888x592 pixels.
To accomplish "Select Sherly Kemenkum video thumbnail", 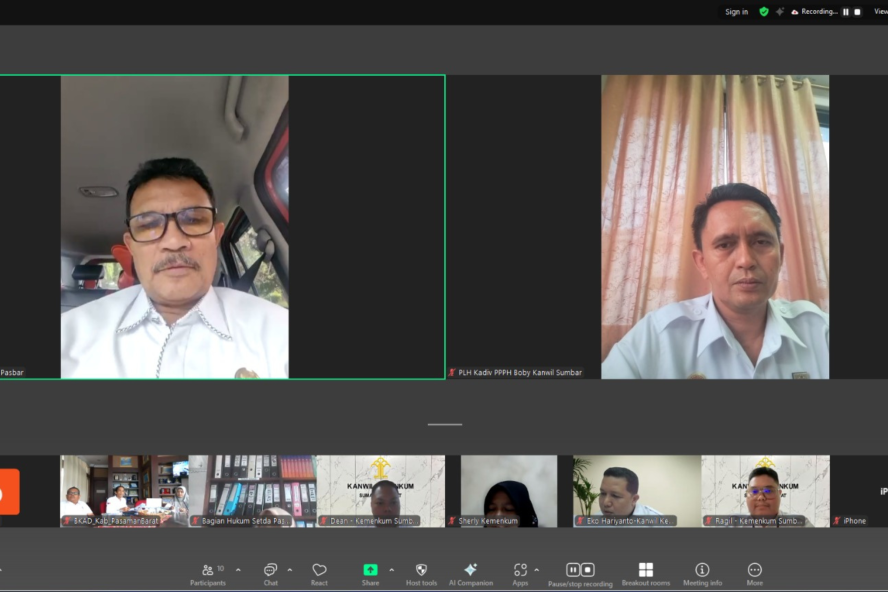I will 508,491.
